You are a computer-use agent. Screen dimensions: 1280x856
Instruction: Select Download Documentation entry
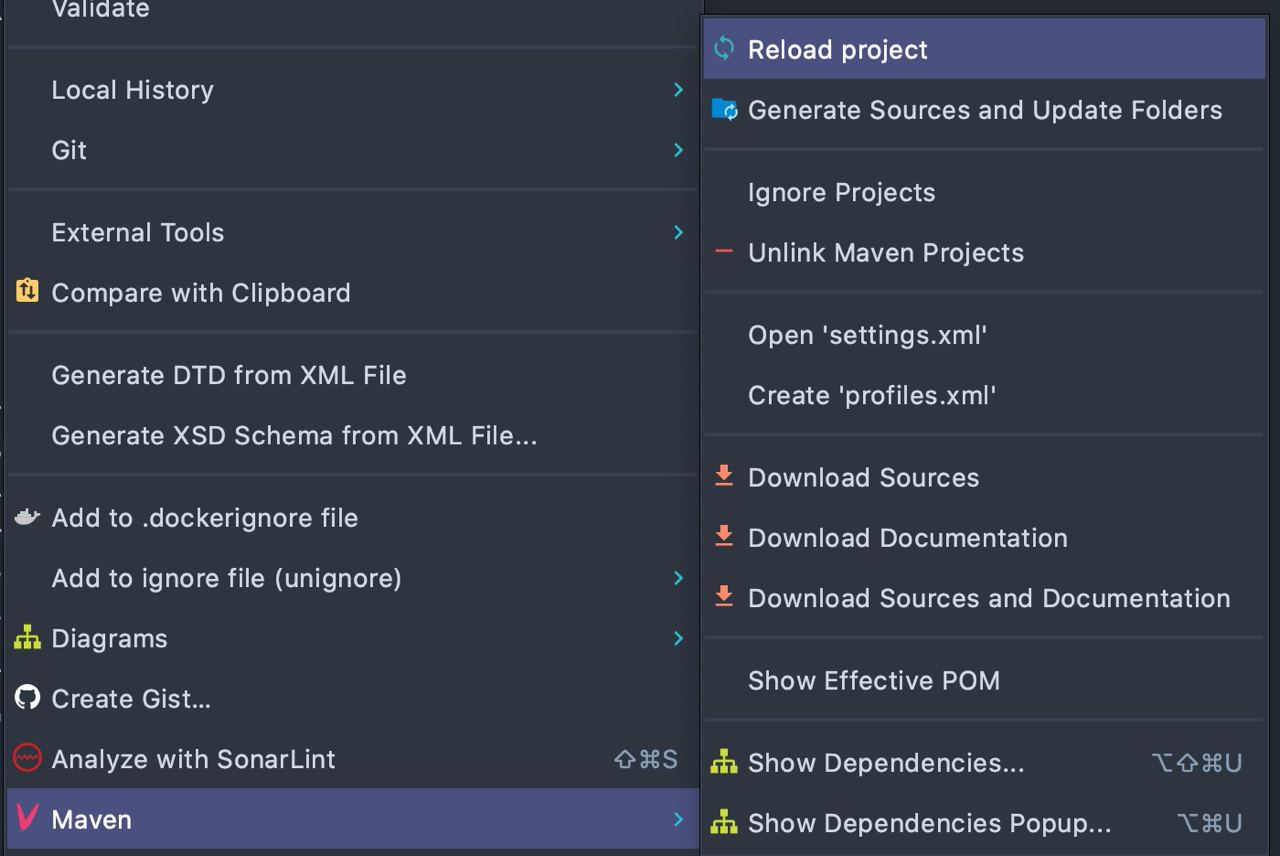(984, 537)
